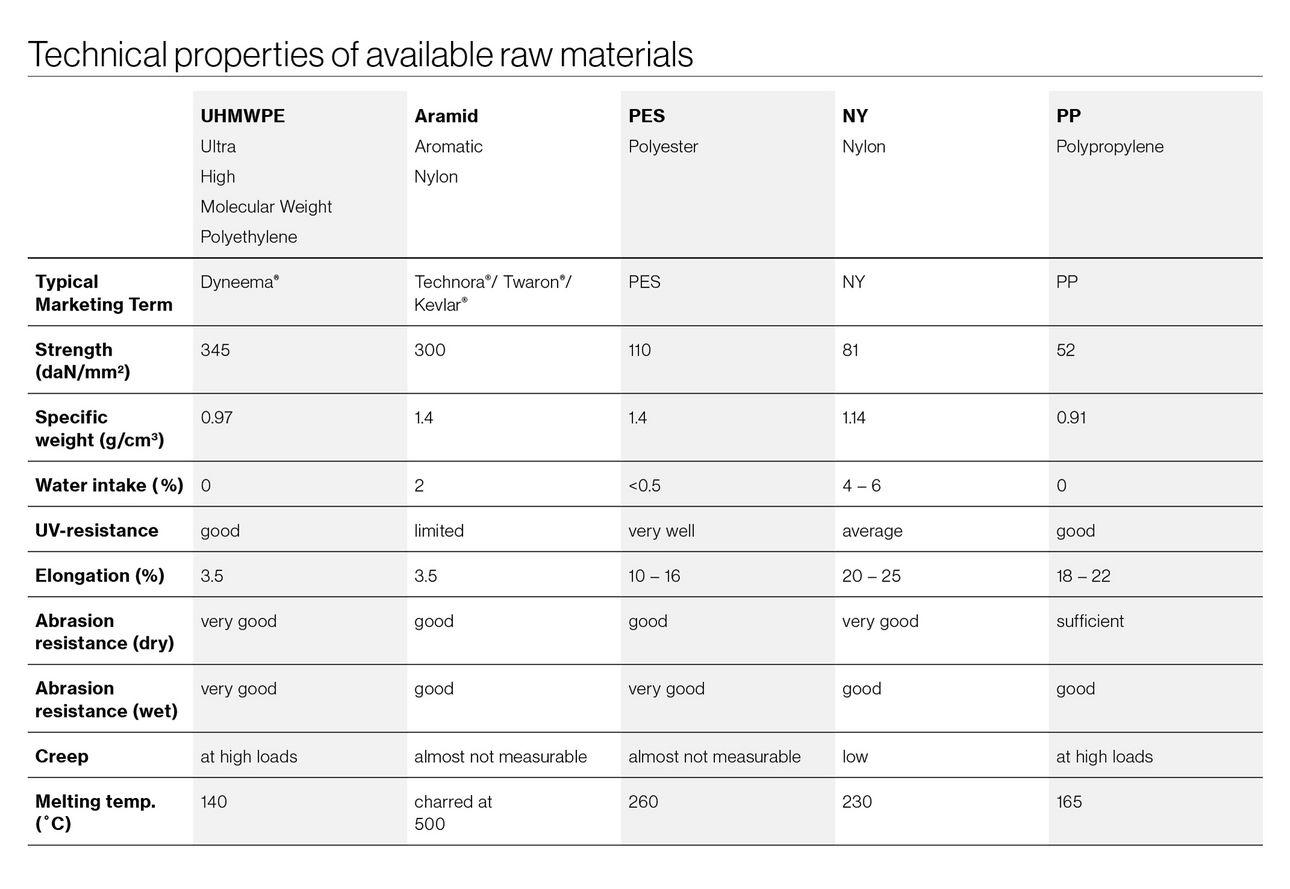
Task: Select the UV-resistance row label
Action: click(x=97, y=531)
